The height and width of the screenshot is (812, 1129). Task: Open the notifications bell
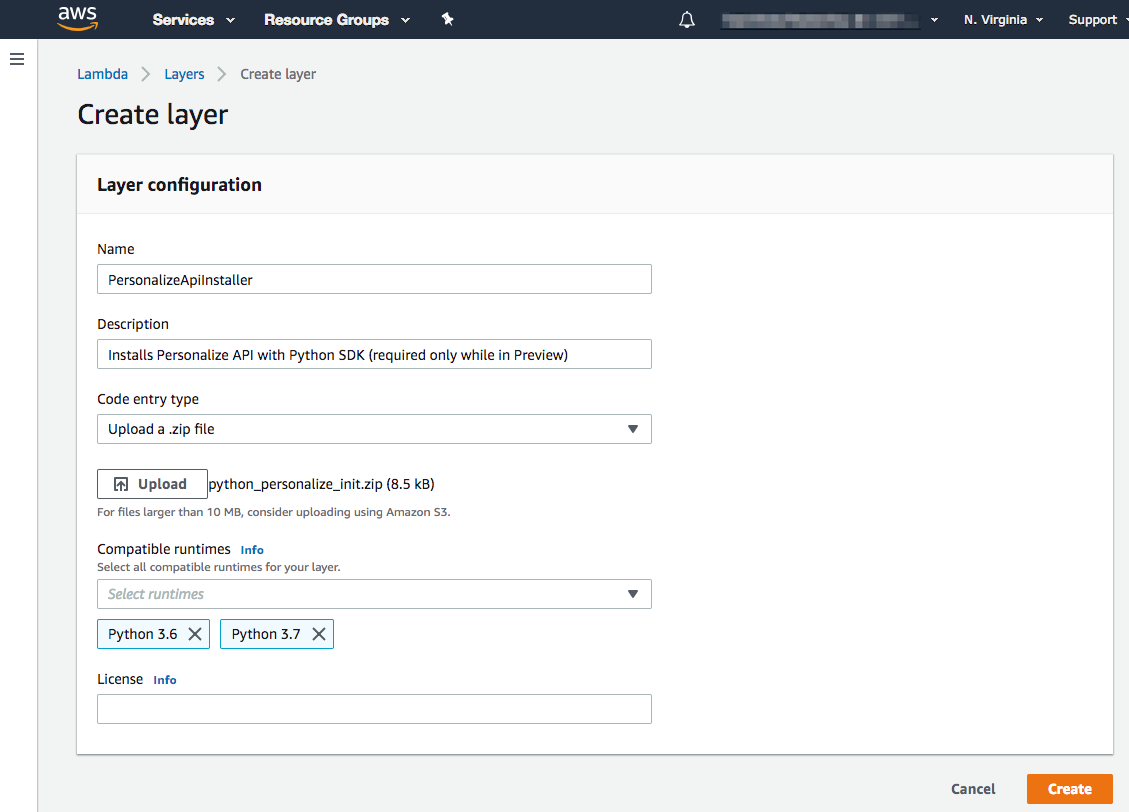coord(686,19)
